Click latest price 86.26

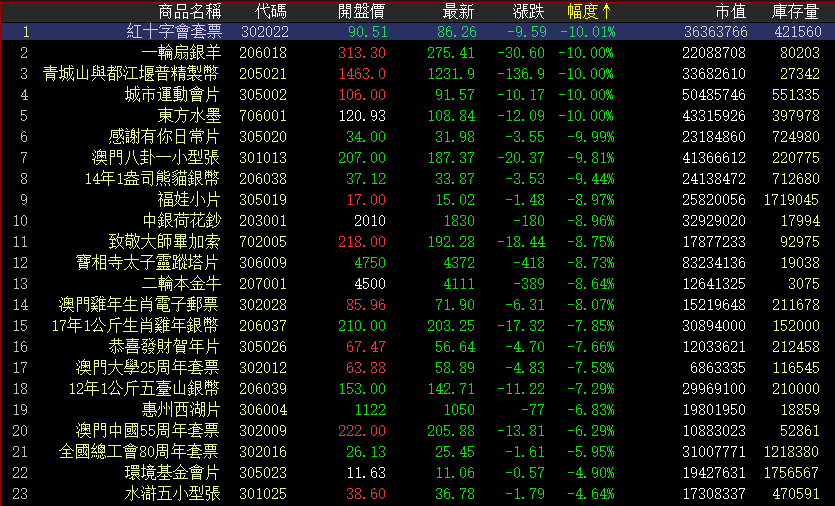(457, 32)
